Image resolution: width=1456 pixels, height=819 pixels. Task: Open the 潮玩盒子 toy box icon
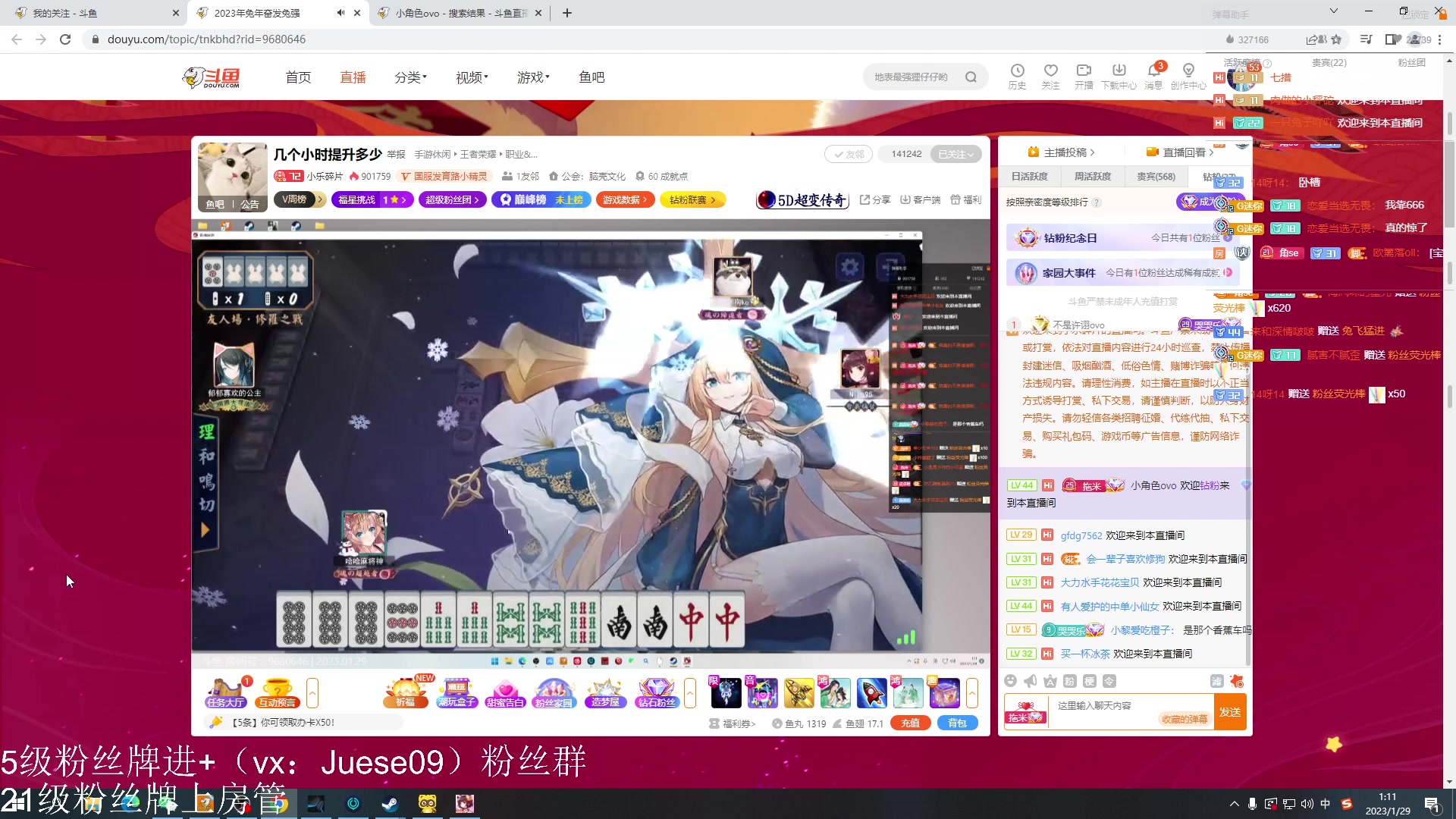click(x=457, y=693)
